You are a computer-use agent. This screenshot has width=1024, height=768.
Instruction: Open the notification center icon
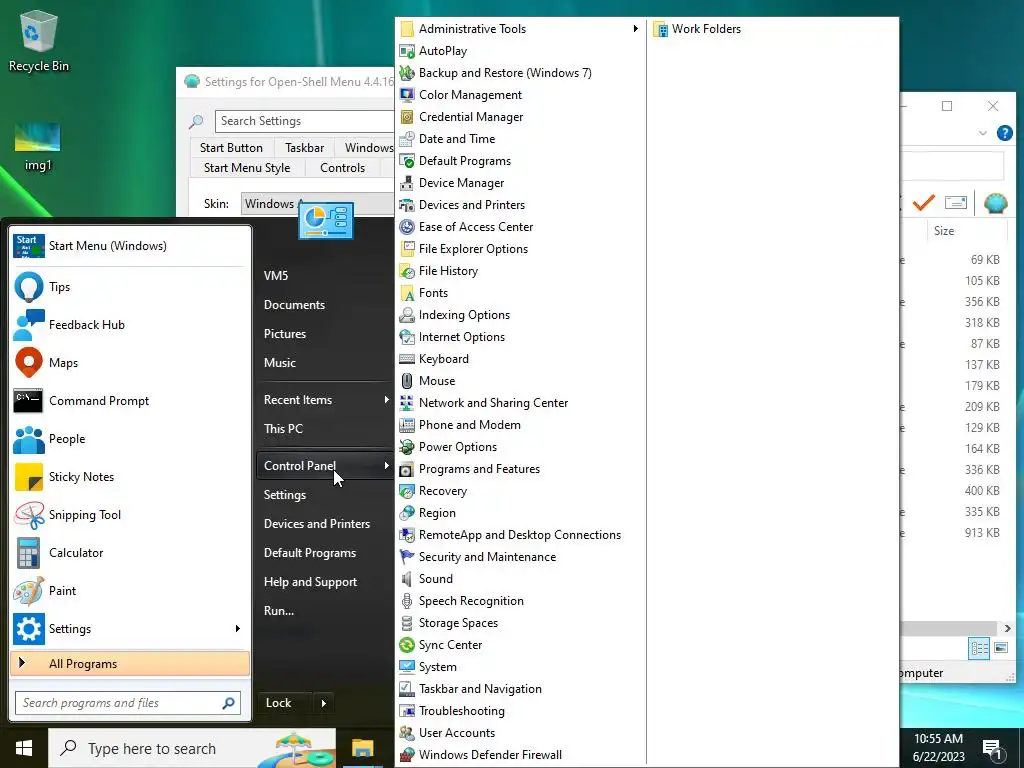[993, 750]
